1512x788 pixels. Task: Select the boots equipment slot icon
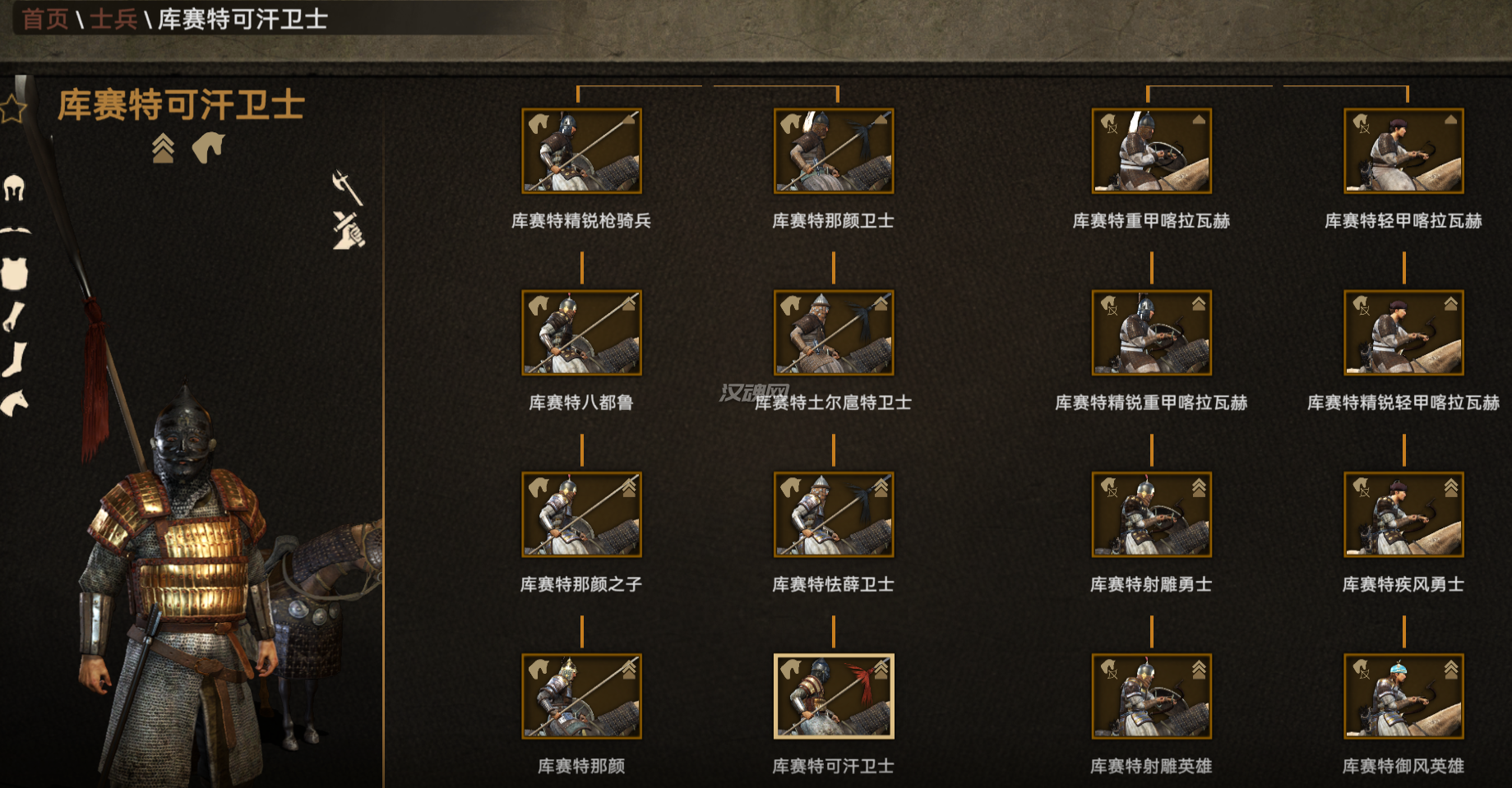[14, 360]
